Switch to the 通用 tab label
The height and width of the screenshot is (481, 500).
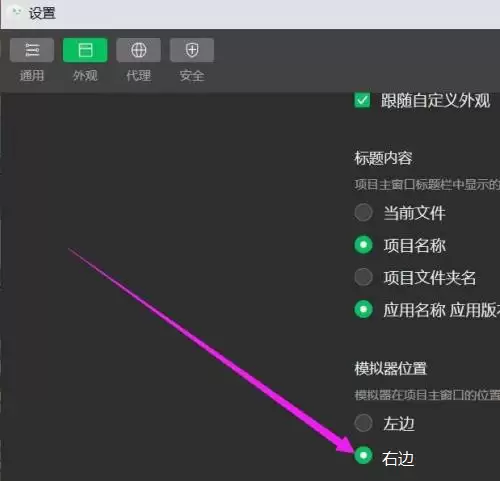click(x=32, y=76)
